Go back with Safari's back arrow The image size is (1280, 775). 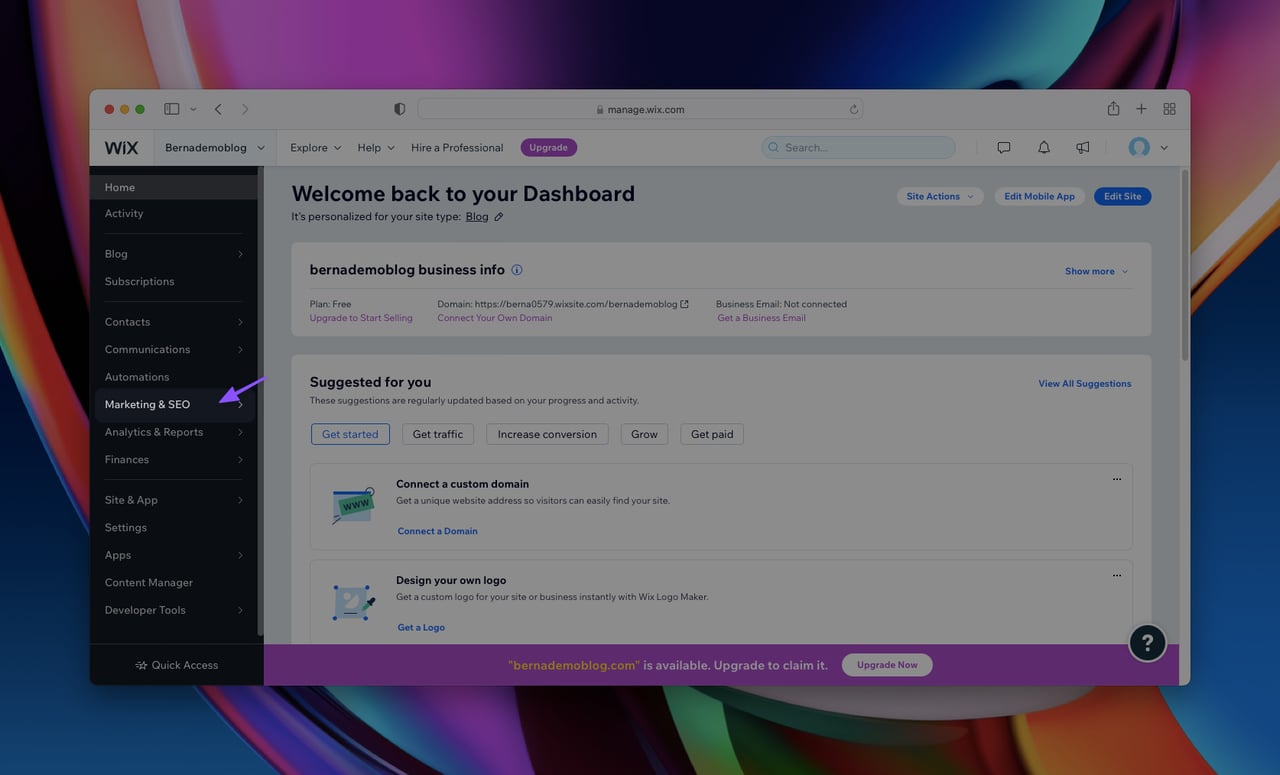[218, 109]
